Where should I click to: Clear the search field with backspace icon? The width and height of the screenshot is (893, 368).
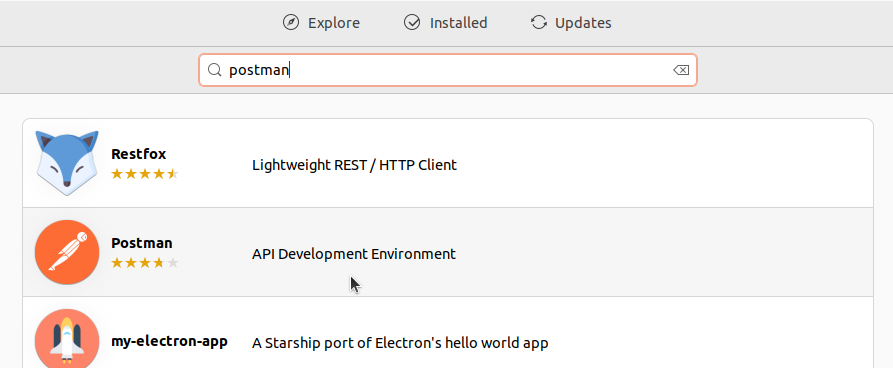click(x=681, y=70)
